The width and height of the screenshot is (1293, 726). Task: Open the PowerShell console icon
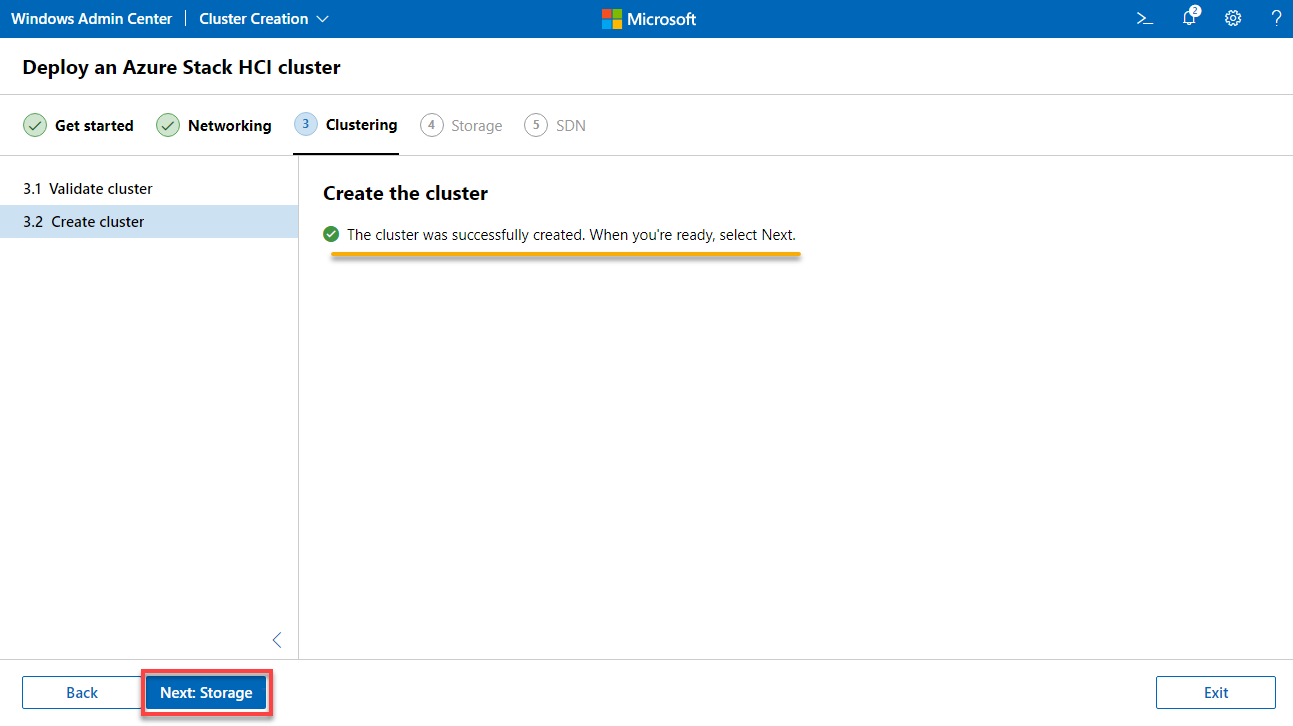click(x=1145, y=18)
